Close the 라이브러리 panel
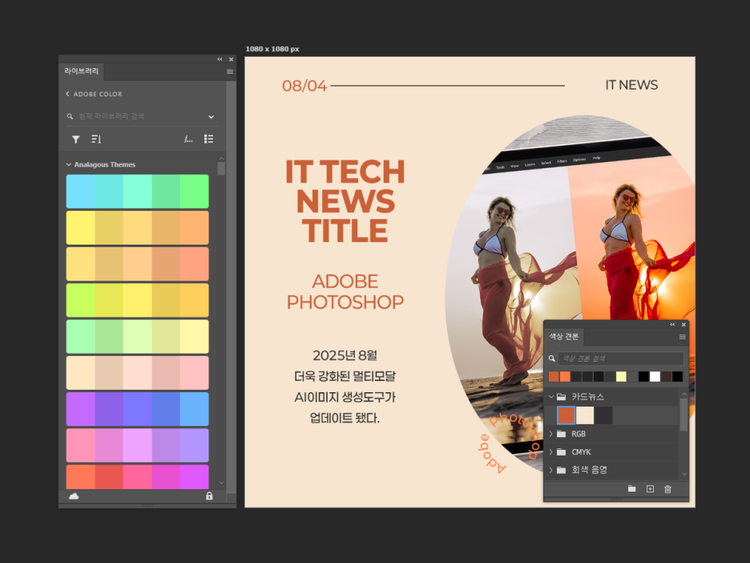Screen dimensions: 750x563 [x=231, y=59]
